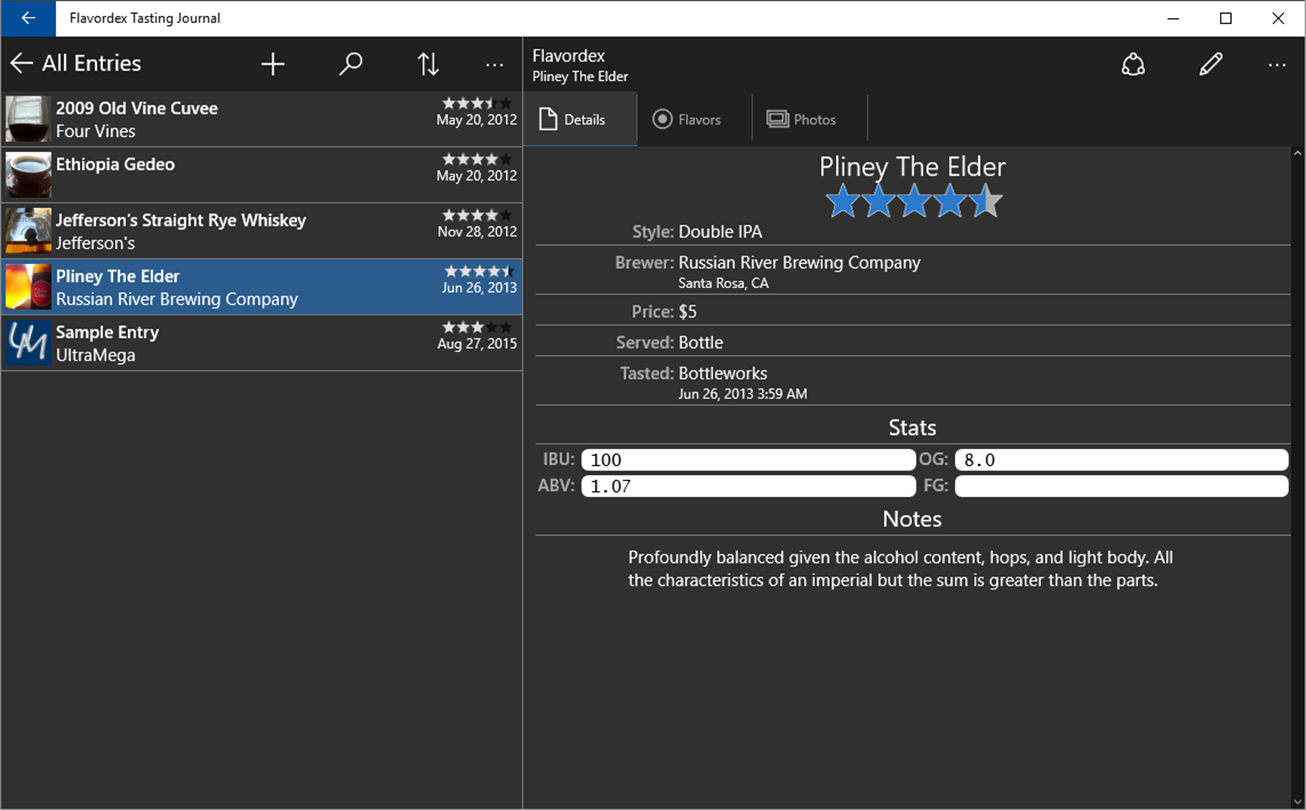Maximize the Flavordex window
The height and width of the screenshot is (810, 1306).
(1226, 18)
